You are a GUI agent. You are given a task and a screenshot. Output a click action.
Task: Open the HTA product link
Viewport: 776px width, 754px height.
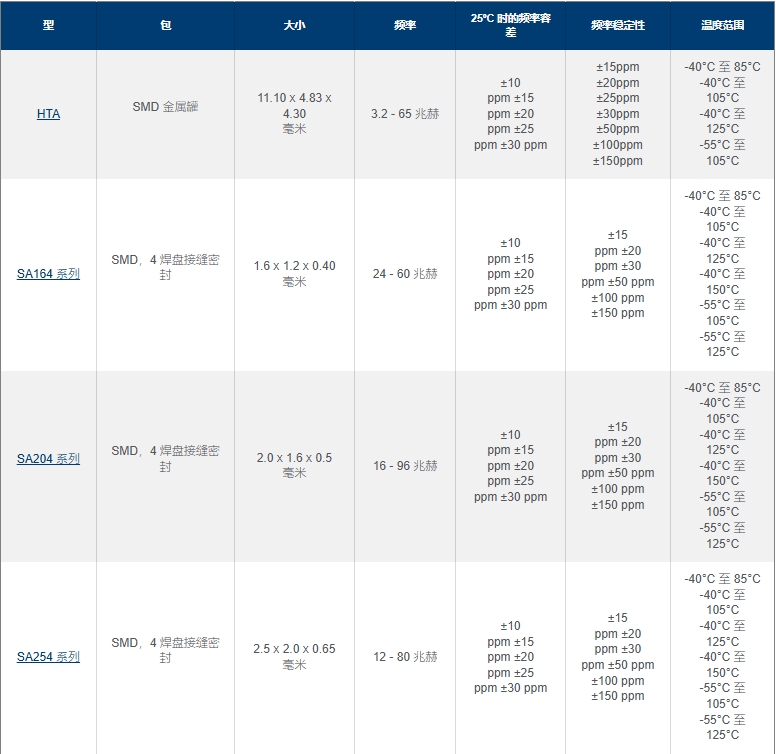pyautogui.click(x=48, y=114)
